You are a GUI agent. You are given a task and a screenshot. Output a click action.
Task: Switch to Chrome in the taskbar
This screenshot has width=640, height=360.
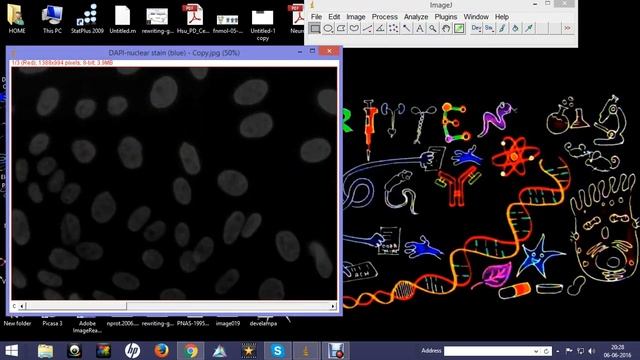tap(191, 351)
